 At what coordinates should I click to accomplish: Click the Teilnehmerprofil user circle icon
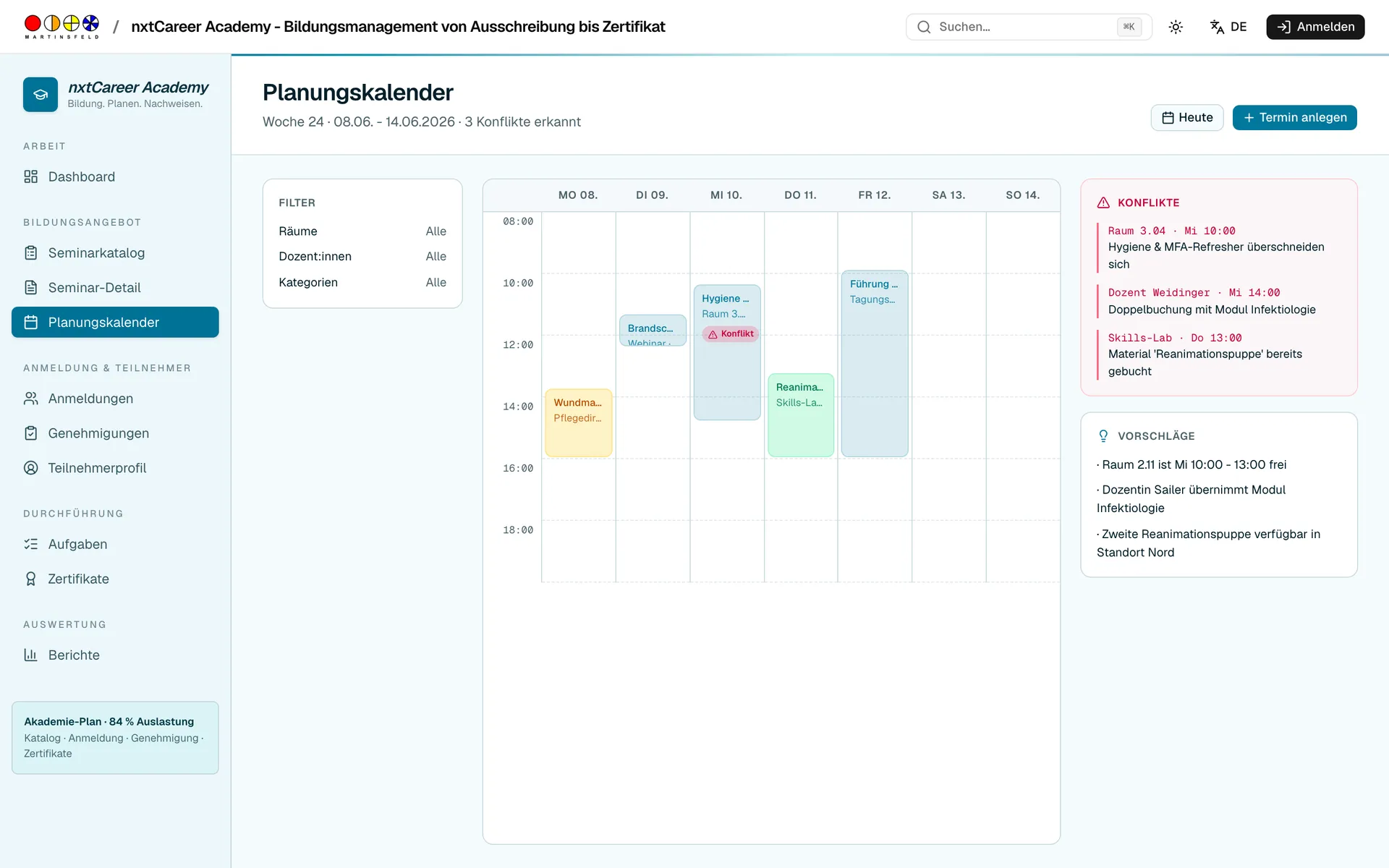(x=30, y=468)
